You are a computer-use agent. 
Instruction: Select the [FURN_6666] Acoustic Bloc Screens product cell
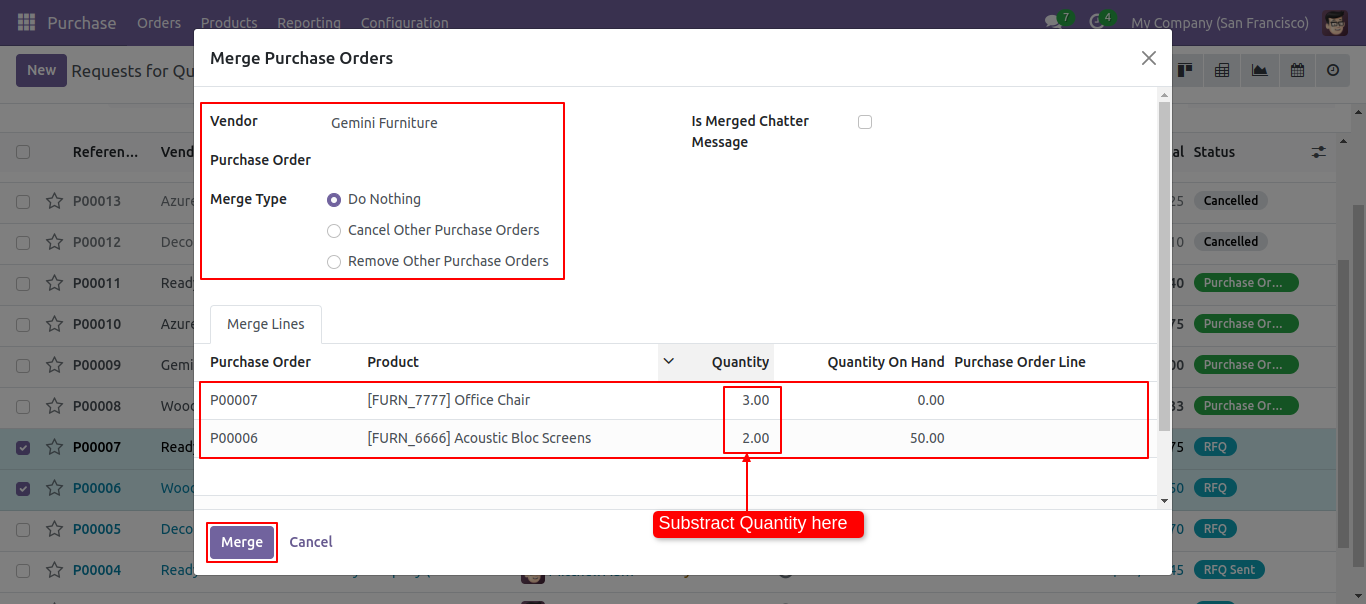click(479, 438)
